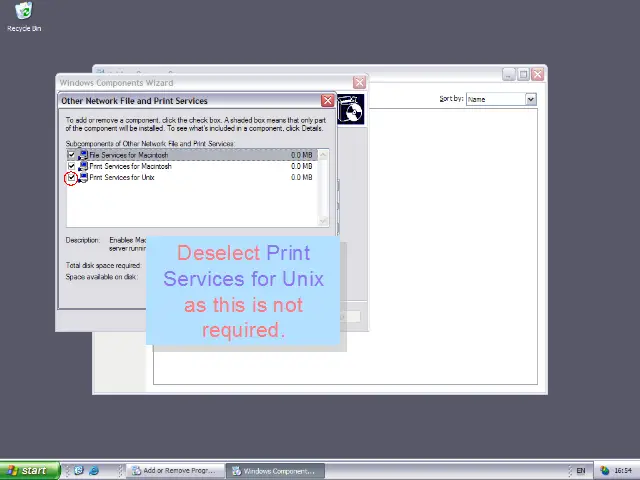Screen dimensions: 640x480
Task: Switch to Add or Remove Programs taskbar button
Action: (175, 471)
